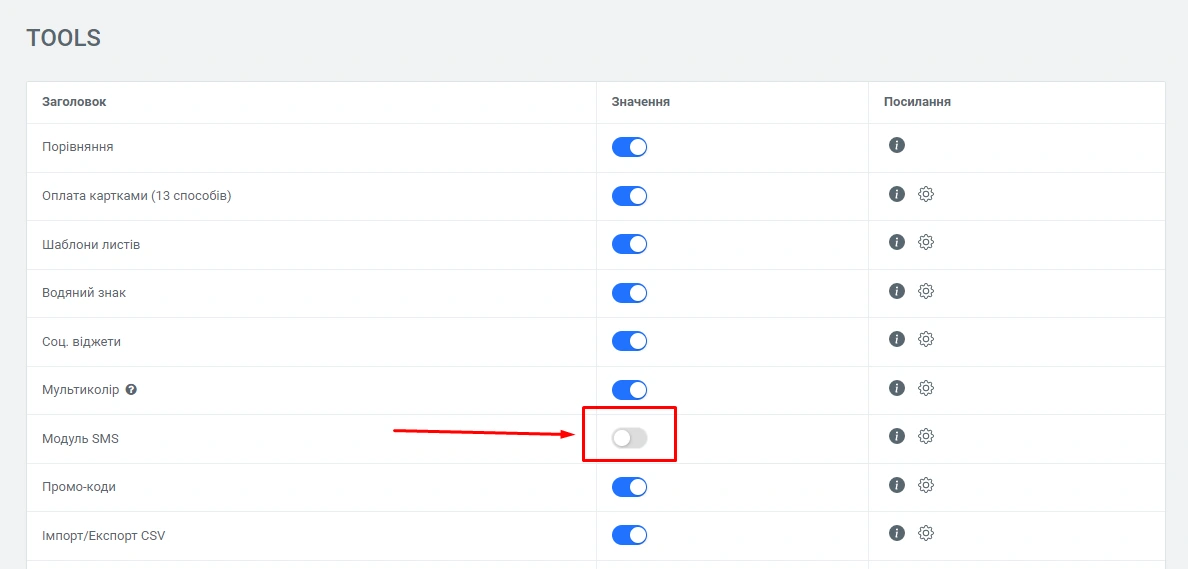Turn off Оплата картками toggle
The height and width of the screenshot is (569, 1188).
[x=630, y=196]
